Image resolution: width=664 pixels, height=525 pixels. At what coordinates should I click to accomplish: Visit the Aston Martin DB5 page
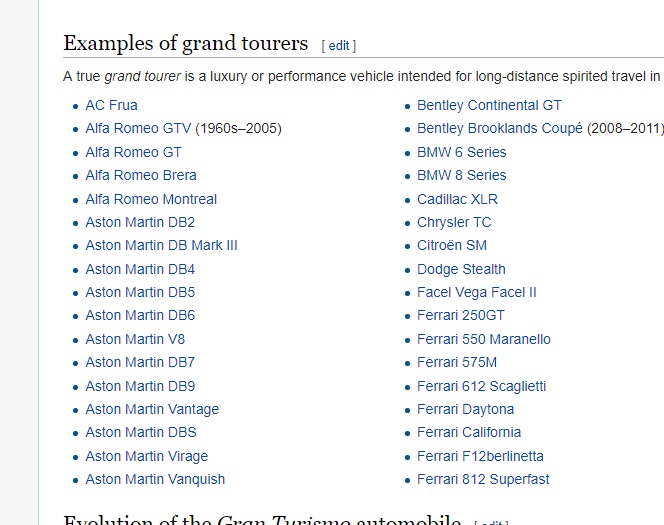click(x=140, y=292)
